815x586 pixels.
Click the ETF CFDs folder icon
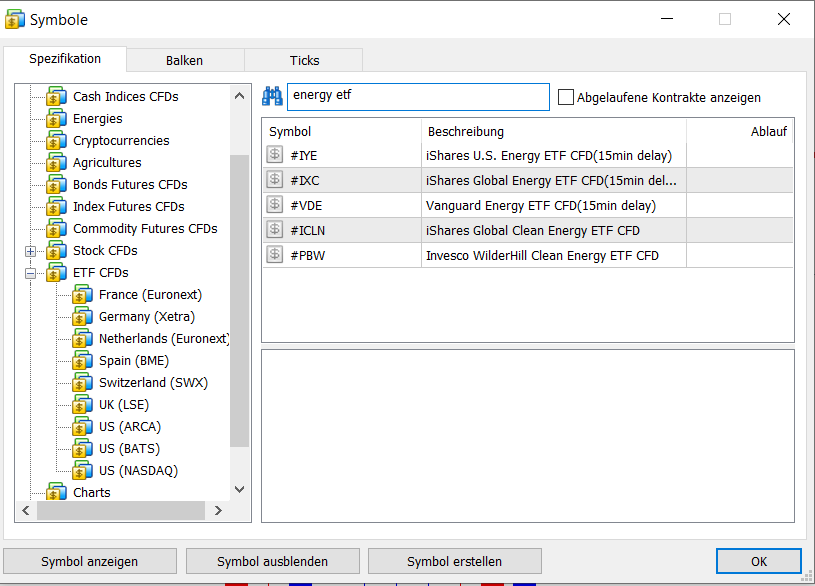point(56,272)
